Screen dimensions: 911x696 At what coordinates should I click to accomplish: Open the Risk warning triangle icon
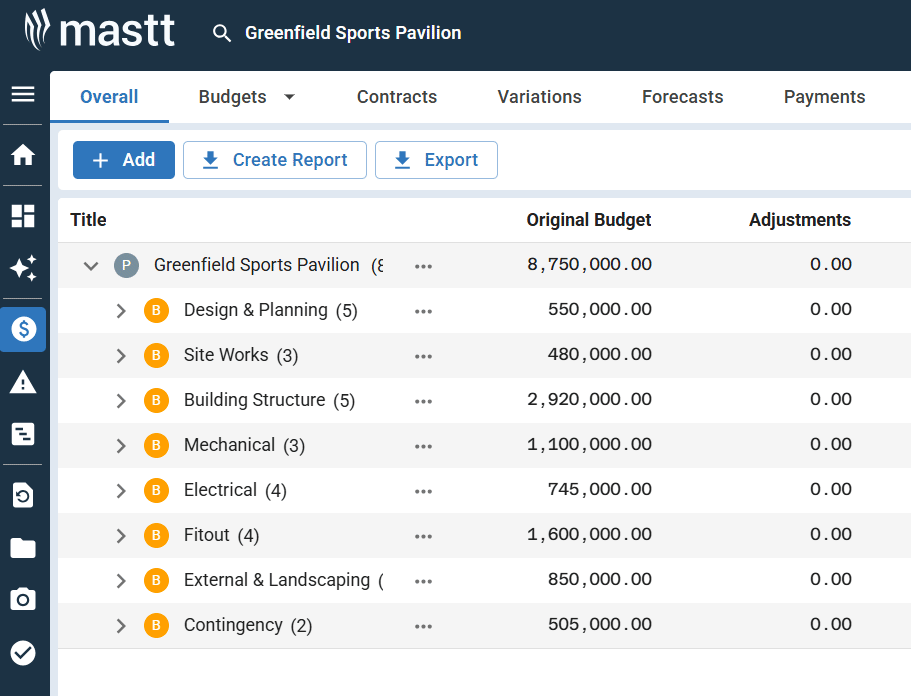click(23, 382)
